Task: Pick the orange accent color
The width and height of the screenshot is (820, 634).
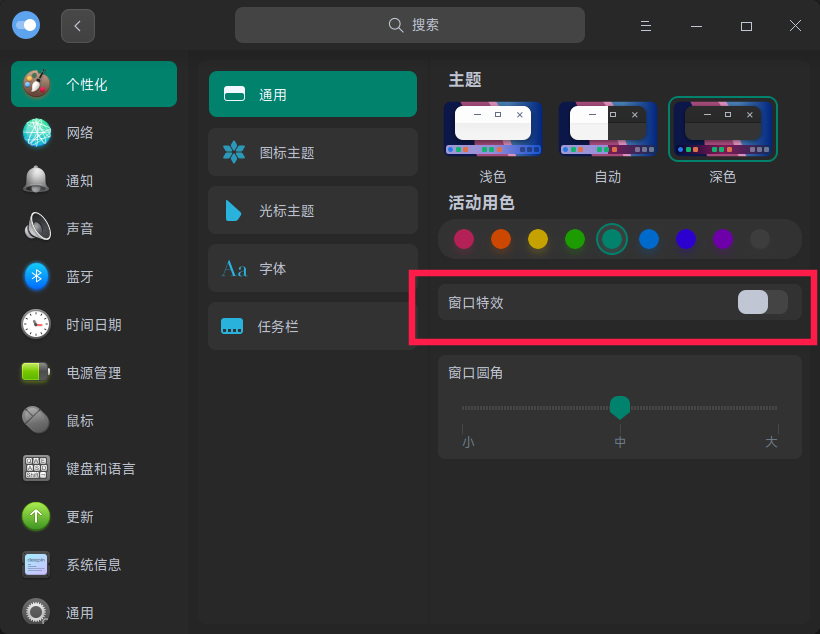Action: [501, 239]
